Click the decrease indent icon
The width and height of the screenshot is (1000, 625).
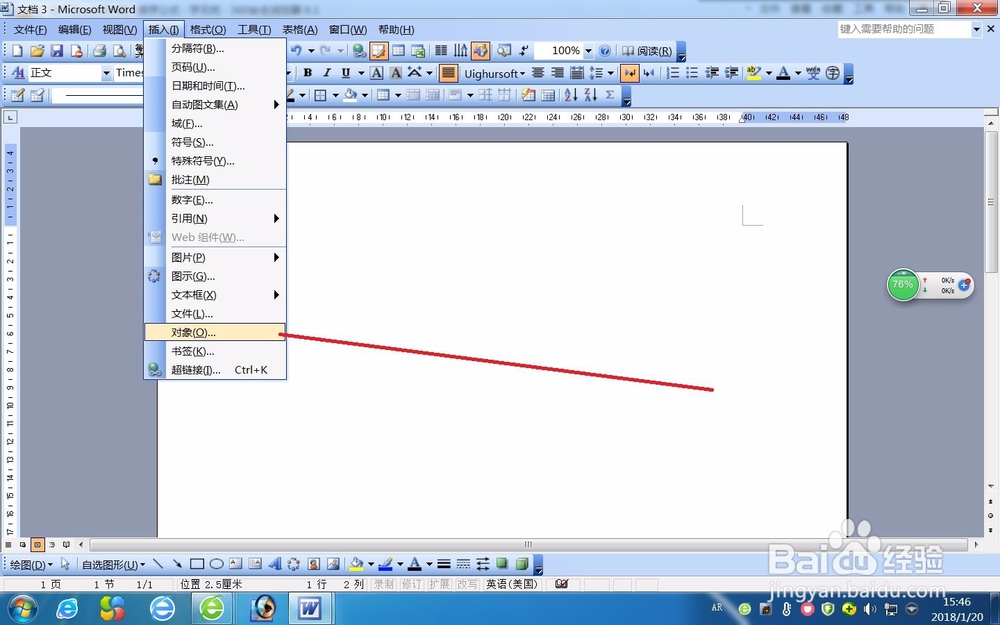[712, 73]
